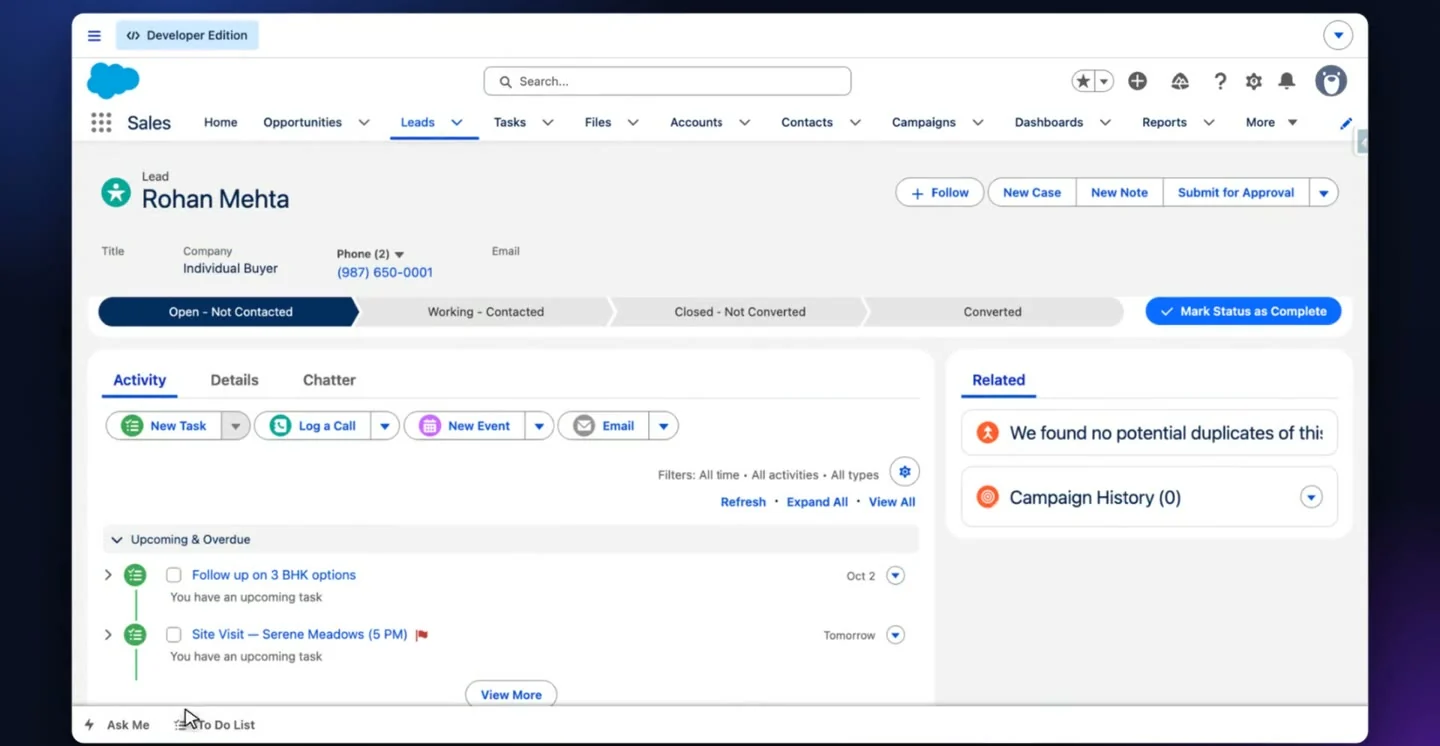Click the Favorites star icon
1440x746 pixels.
pyautogui.click(x=1083, y=82)
